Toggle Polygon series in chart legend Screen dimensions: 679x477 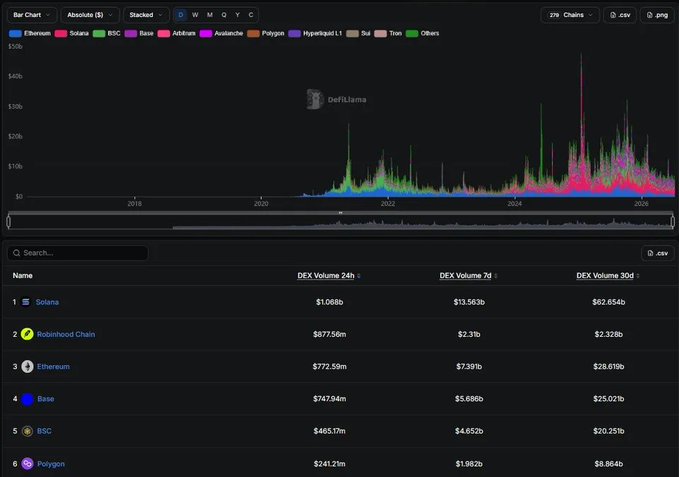[266, 33]
